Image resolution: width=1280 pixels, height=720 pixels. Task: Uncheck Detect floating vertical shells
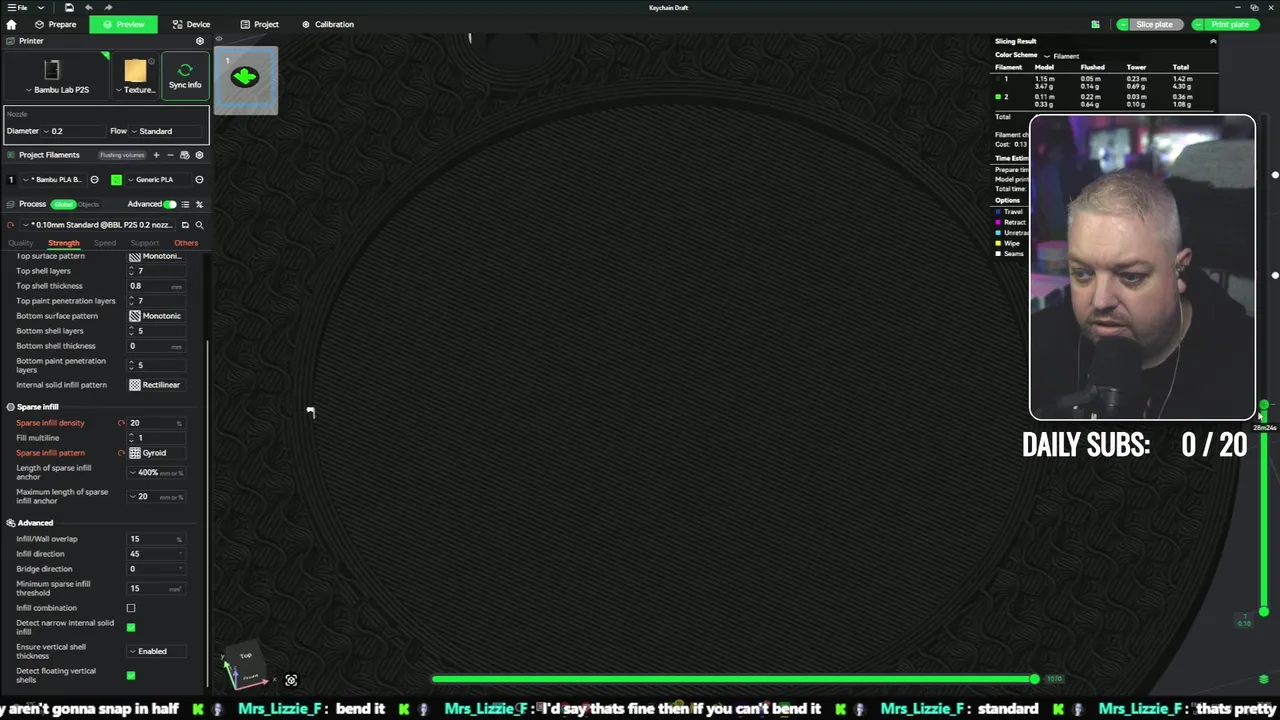click(x=131, y=675)
